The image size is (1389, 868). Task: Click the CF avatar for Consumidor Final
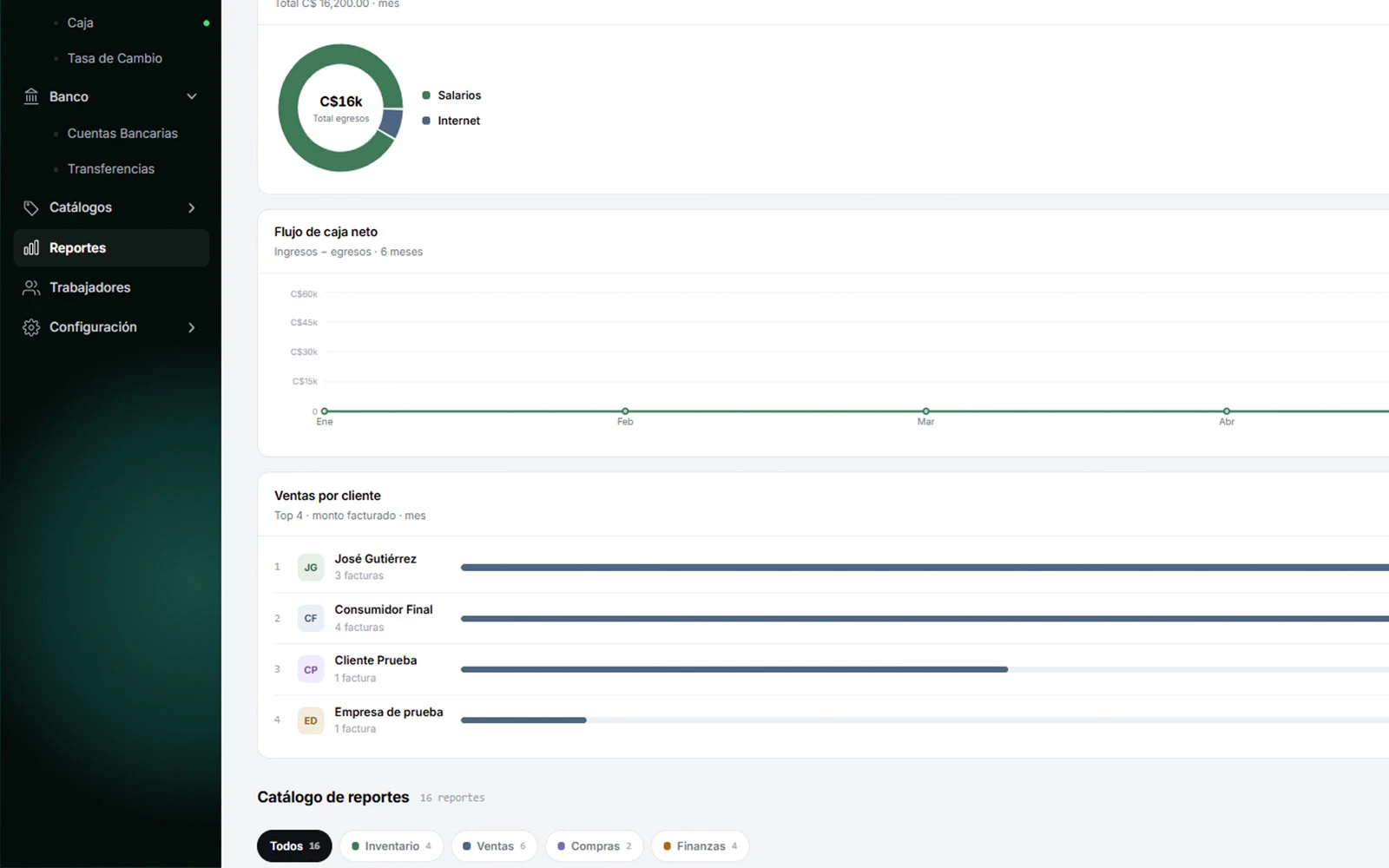coord(311,618)
